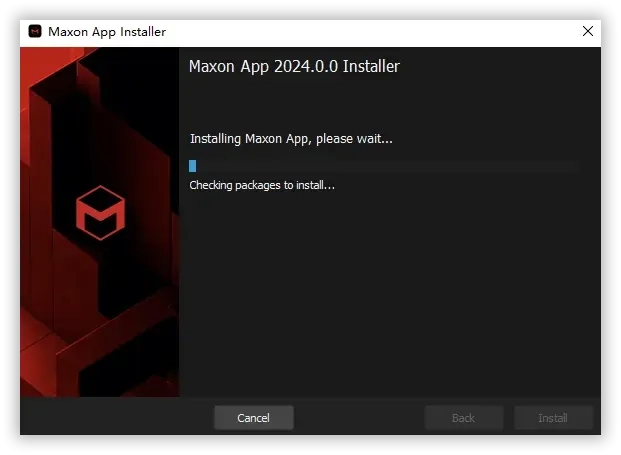The height and width of the screenshot is (455, 621).
Task: Click 'Installing Maxon App, please wait...' text
Action: coord(291,139)
